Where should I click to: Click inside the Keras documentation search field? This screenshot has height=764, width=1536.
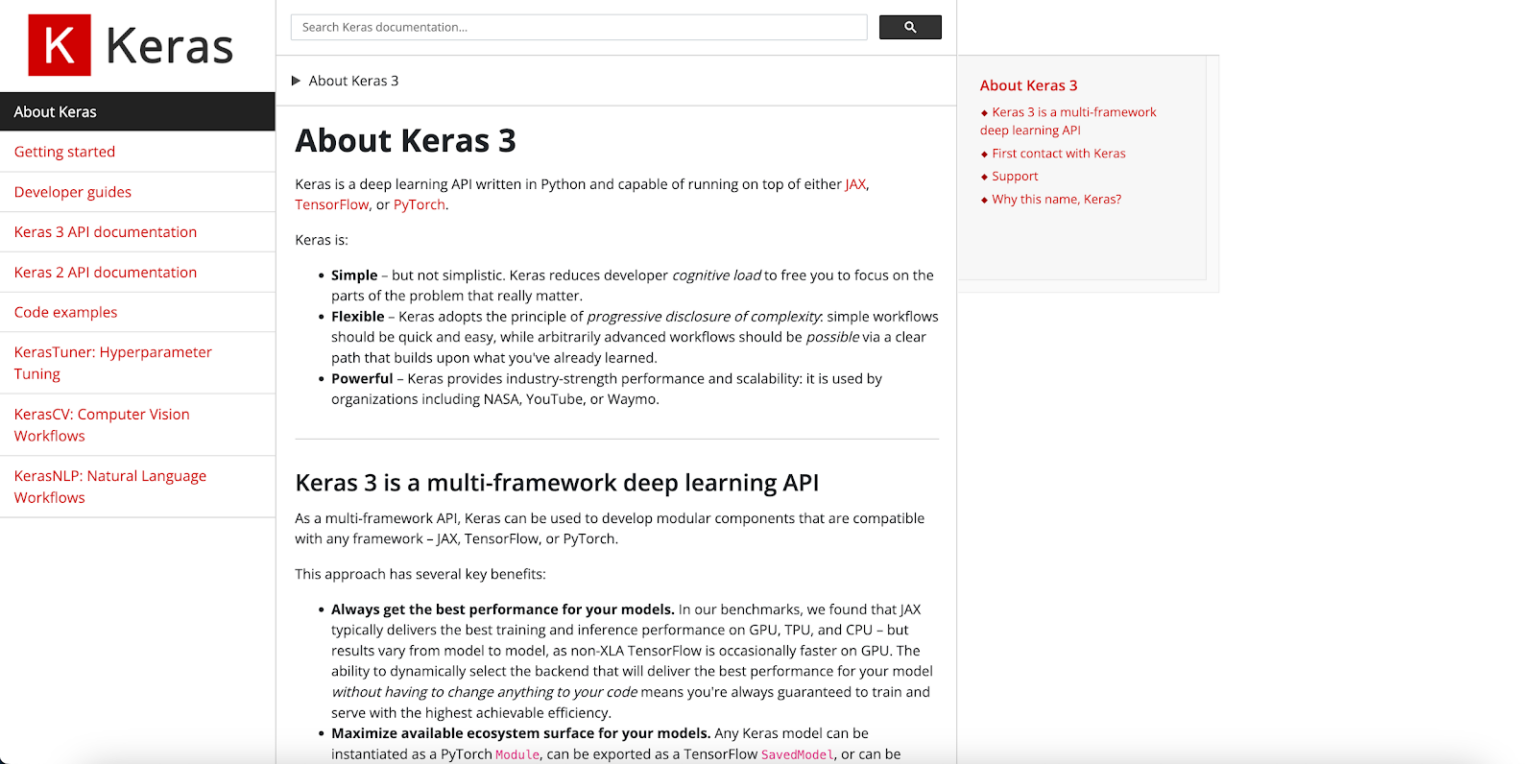click(x=579, y=27)
